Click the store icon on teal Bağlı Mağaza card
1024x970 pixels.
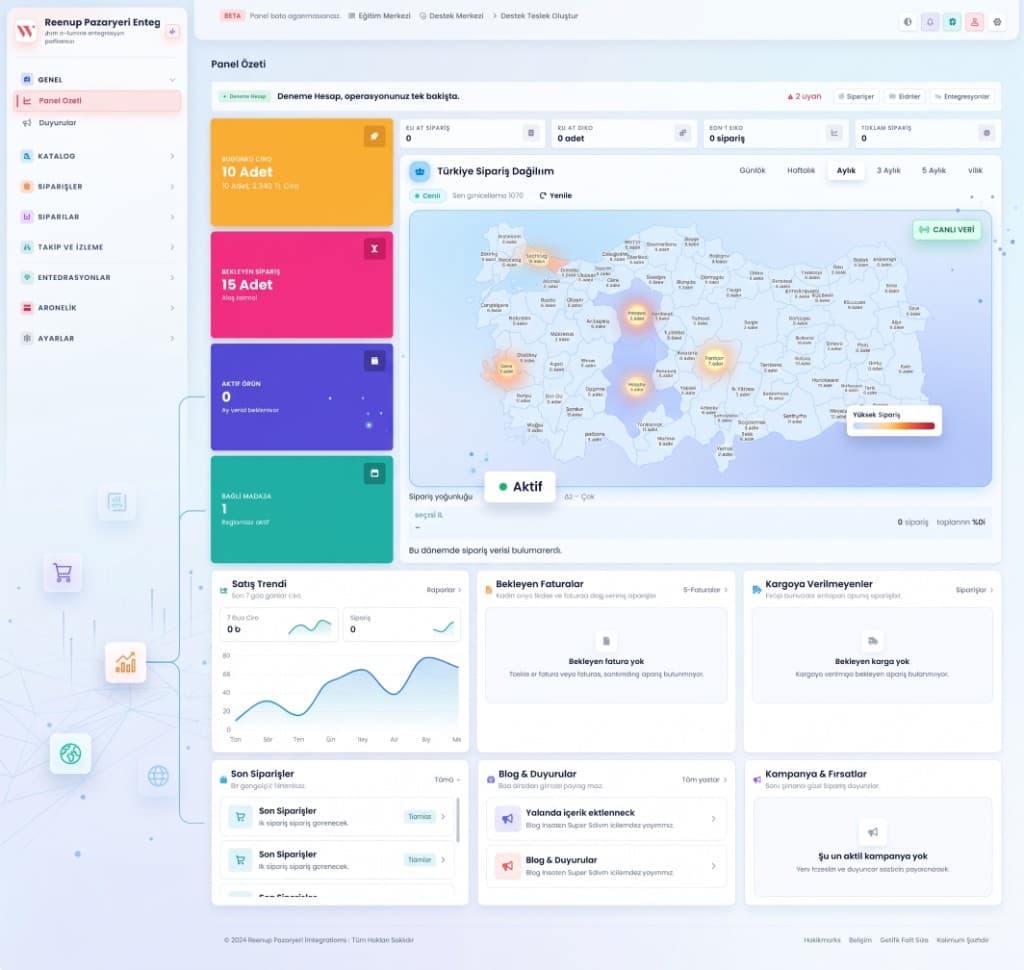374,474
